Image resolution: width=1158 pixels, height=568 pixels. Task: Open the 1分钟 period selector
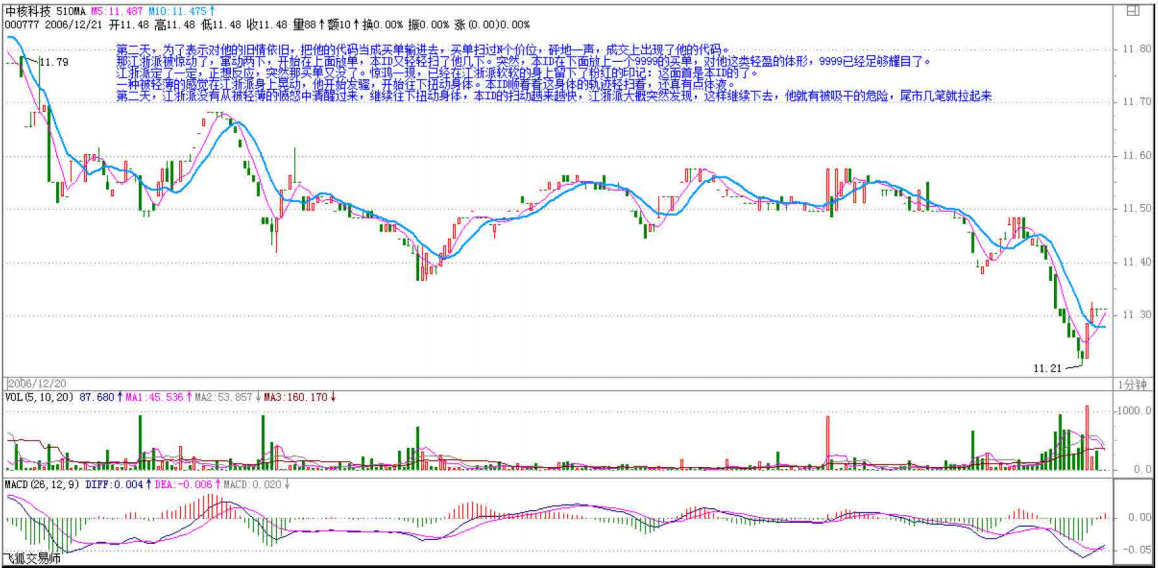point(1132,384)
